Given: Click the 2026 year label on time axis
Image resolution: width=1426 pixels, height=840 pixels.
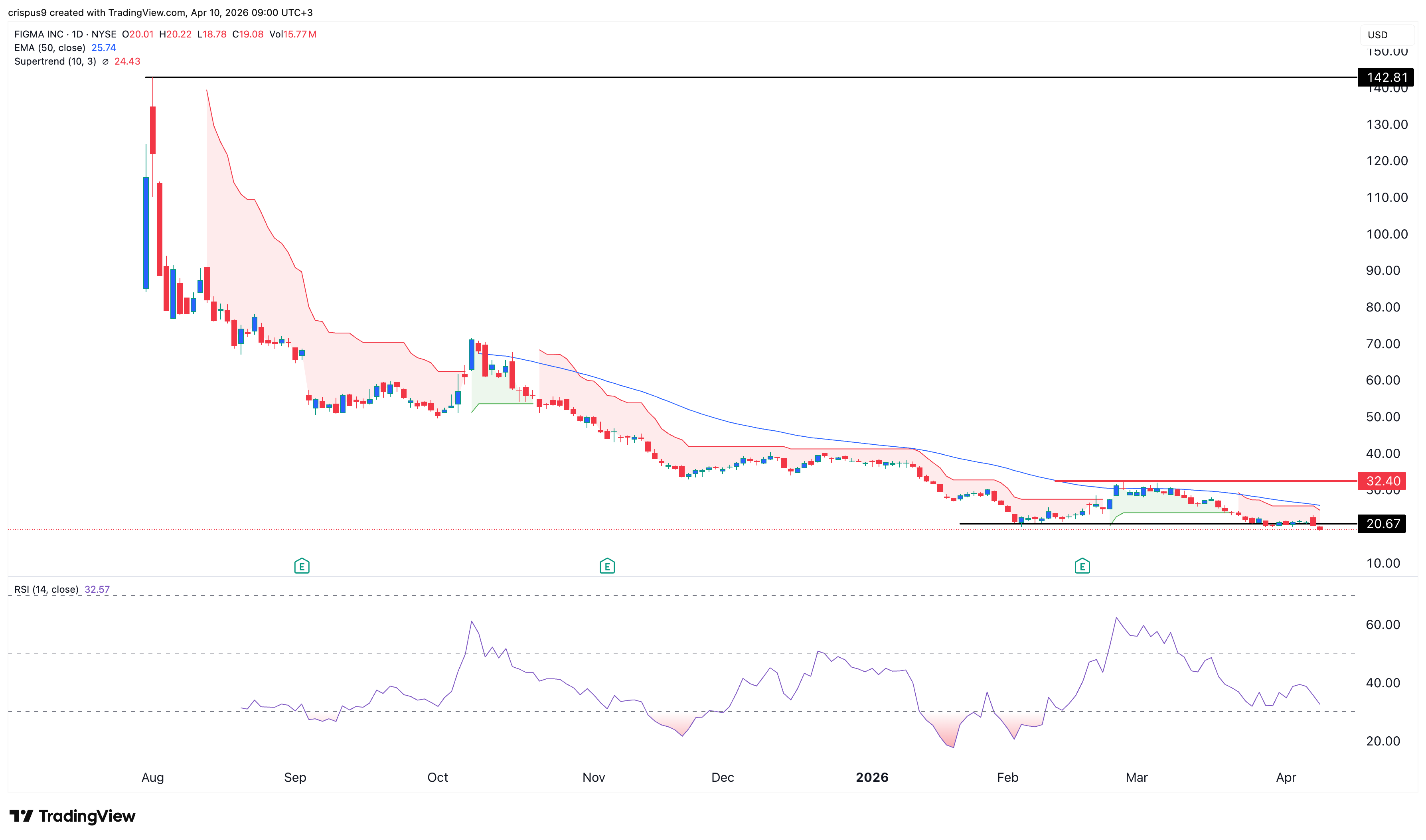Looking at the screenshot, I should (x=872, y=777).
